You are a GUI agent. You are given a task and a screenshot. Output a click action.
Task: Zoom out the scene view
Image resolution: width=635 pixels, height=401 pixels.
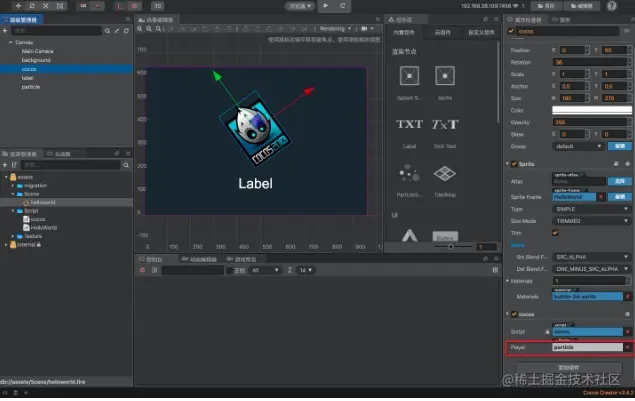pyautogui.click(x=149, y=29)
